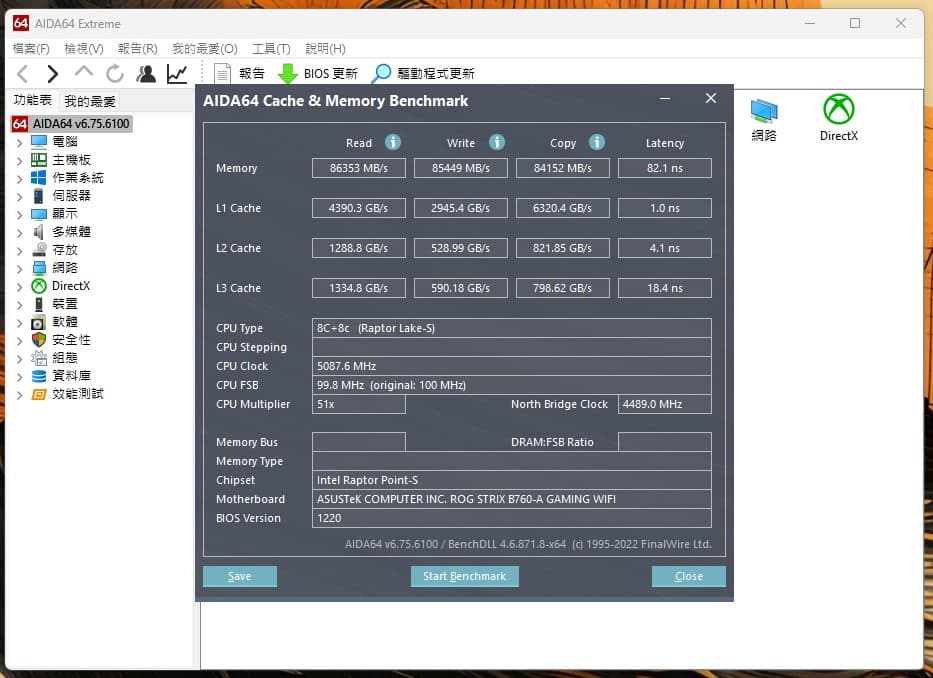Expand the 存放 tree item
The width and height of the screenshot is (933, 678).
click(20, 249)
